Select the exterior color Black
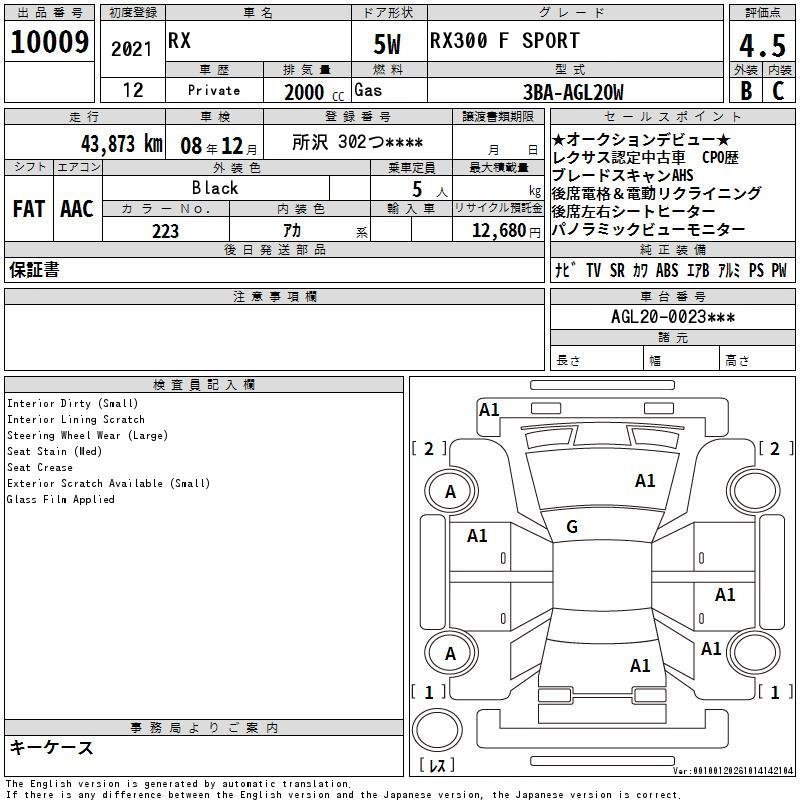This screenshot has width=800, height=800. (x=215, y=188)
